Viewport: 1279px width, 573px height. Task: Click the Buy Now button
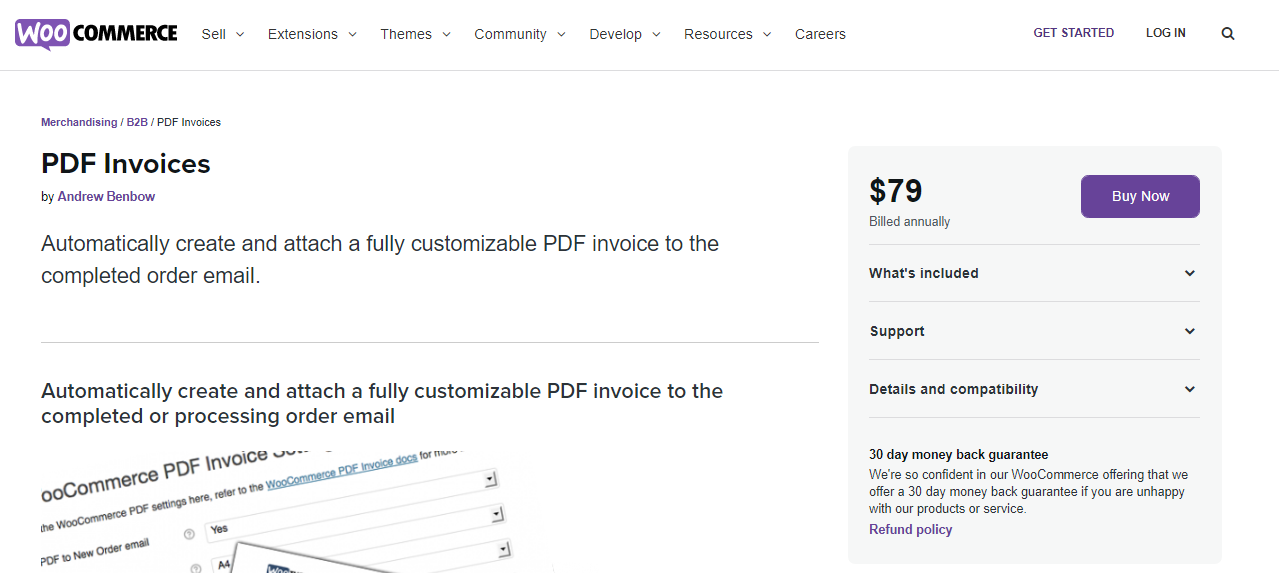pos(1140,196)
